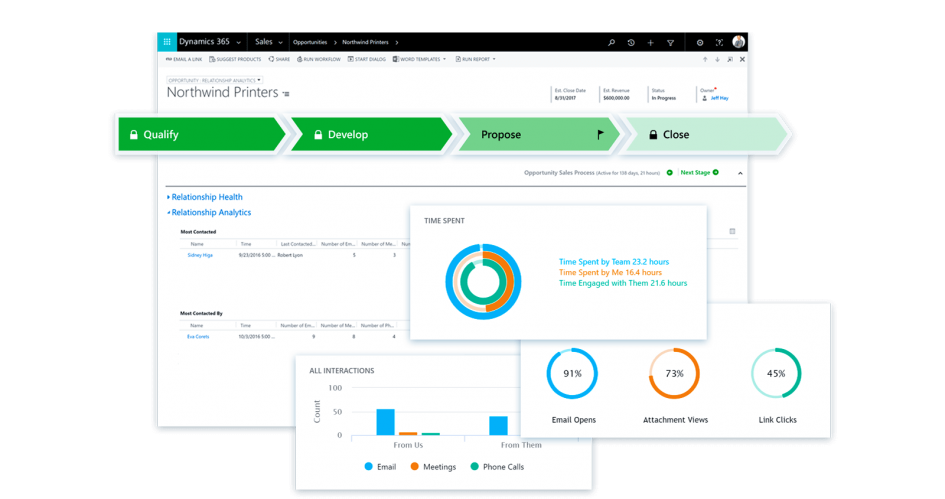Open the Opportunity: Relationship Analytics form selector
This screenshot has height=499, width=945.
click(x=215, y=80)
